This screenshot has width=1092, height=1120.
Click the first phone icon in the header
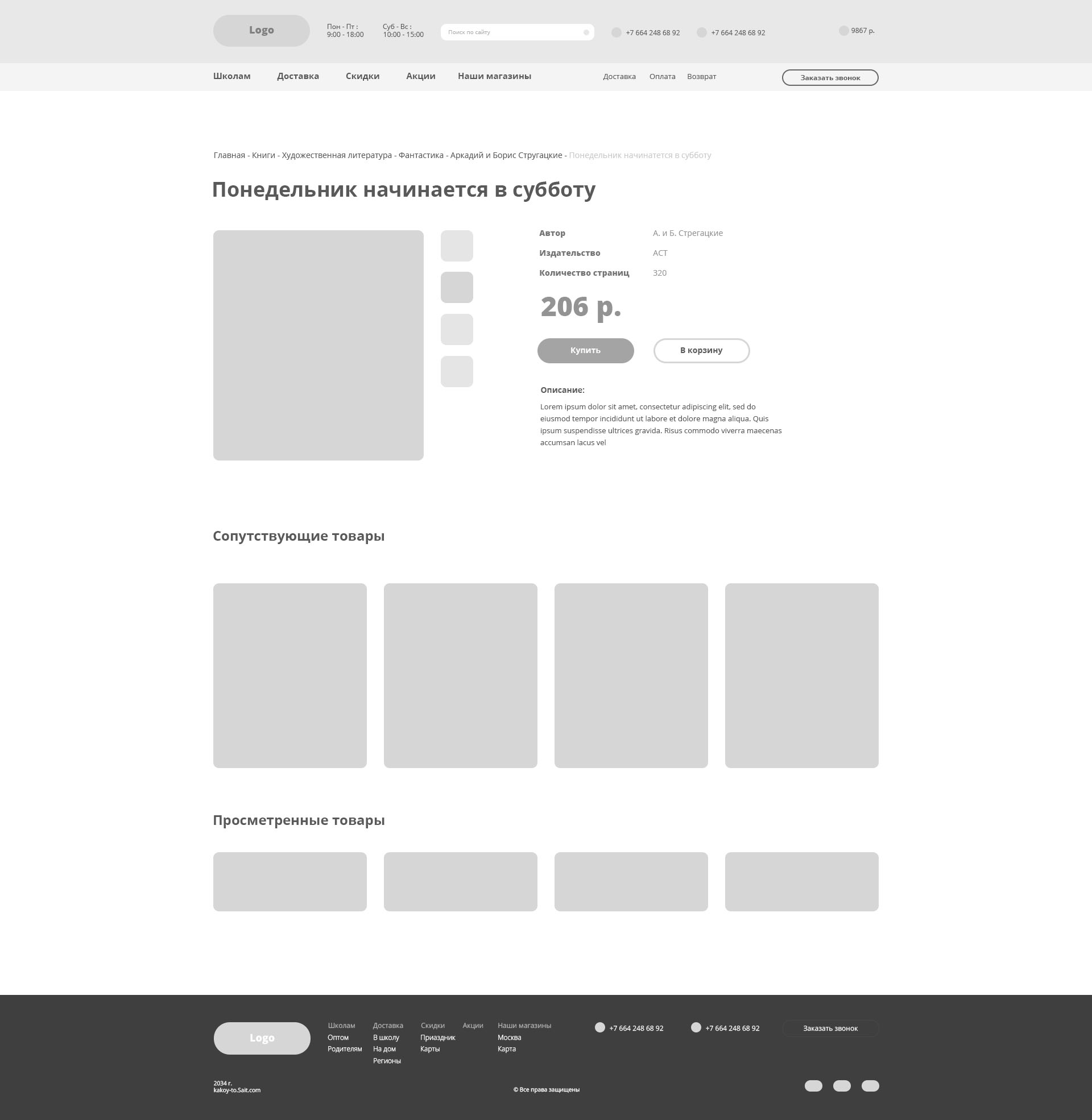tap(616, 32)
